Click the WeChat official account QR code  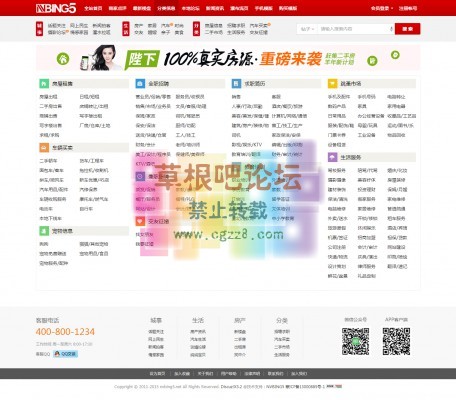coord(355,341)
